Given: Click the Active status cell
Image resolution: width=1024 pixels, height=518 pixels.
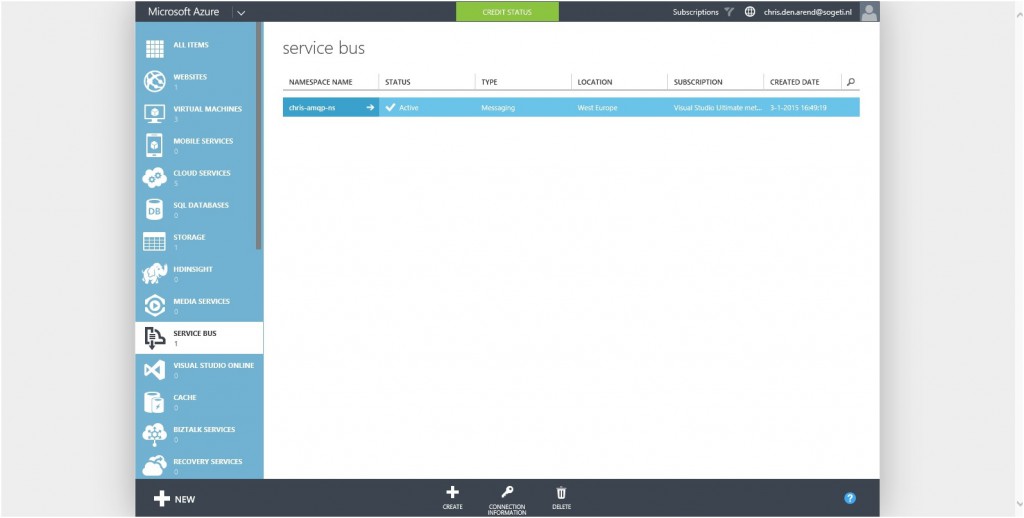Looking at the screenshot, I should coord(408,107).
